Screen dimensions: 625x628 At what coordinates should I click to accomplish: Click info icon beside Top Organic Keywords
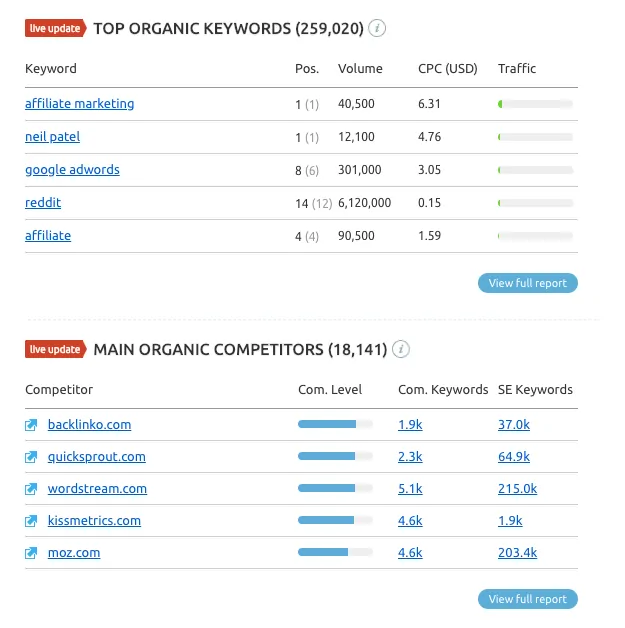(377, 28)
